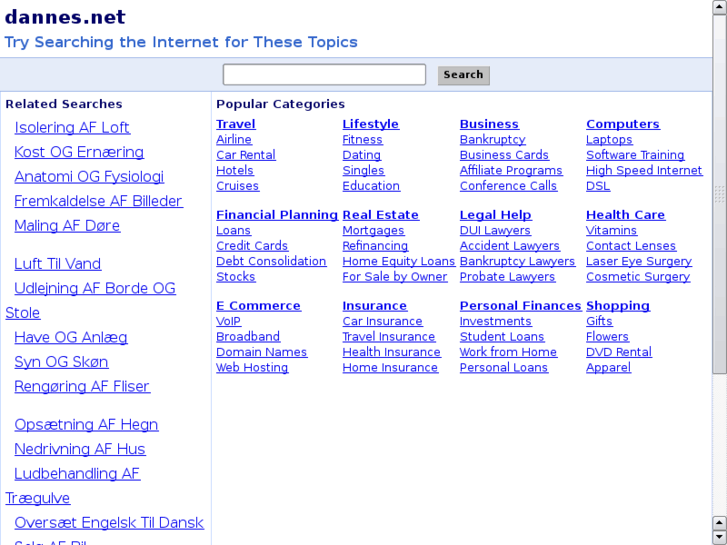This screenshot has width=727, height=545.
Task: Select the Credit Cards link
Action: 252,246
